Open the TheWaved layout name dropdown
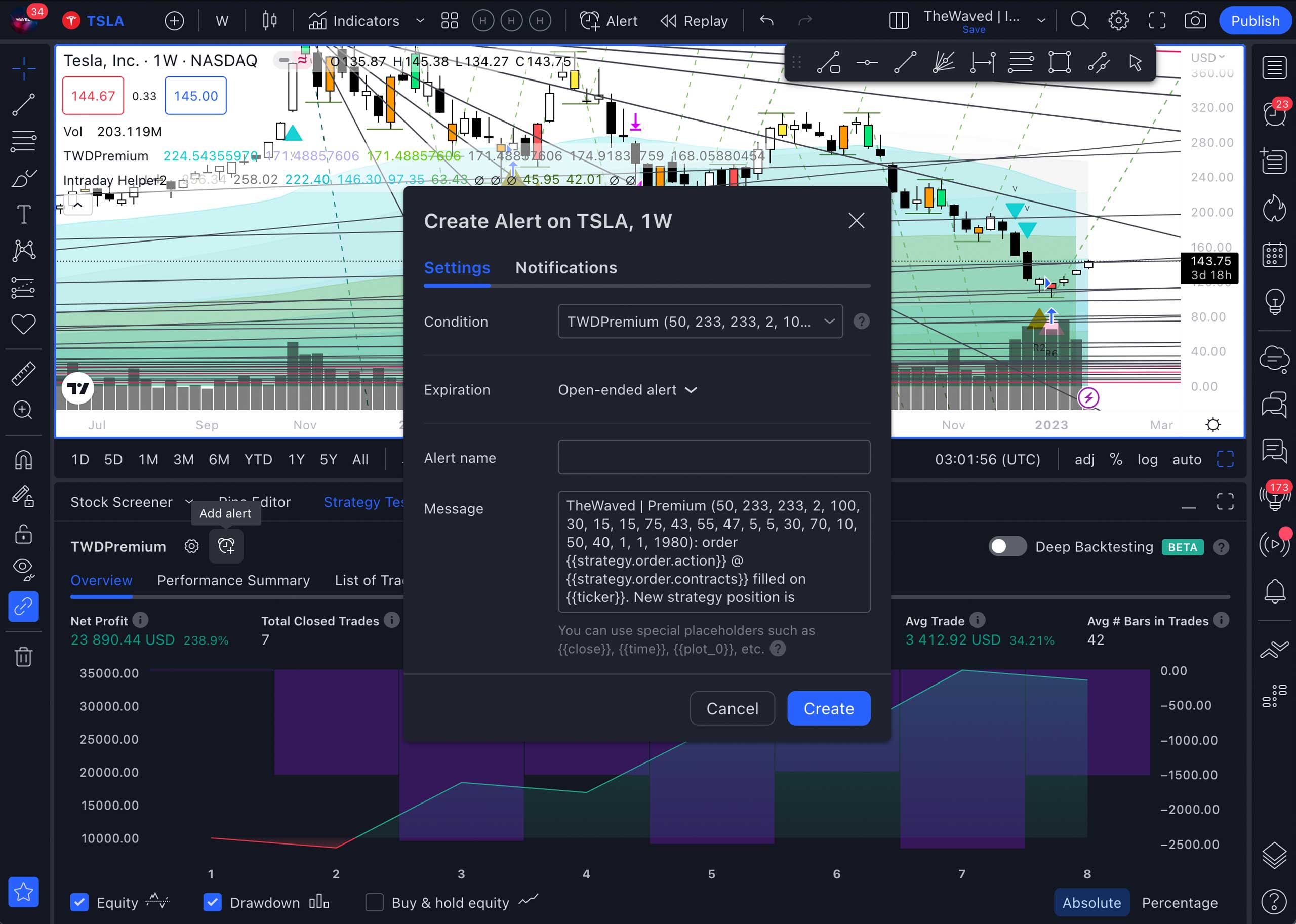The image size is (1296, 924). [x=1041, y=21]
